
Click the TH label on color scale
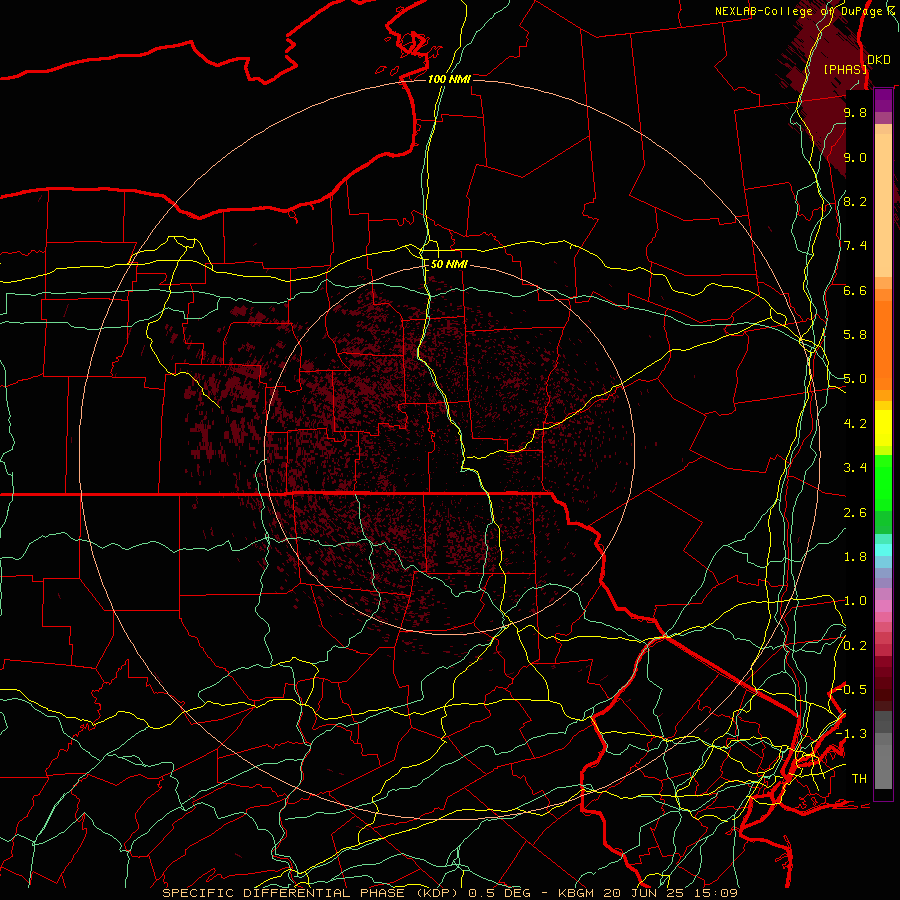pyautogui.click(x=859, y=779)
